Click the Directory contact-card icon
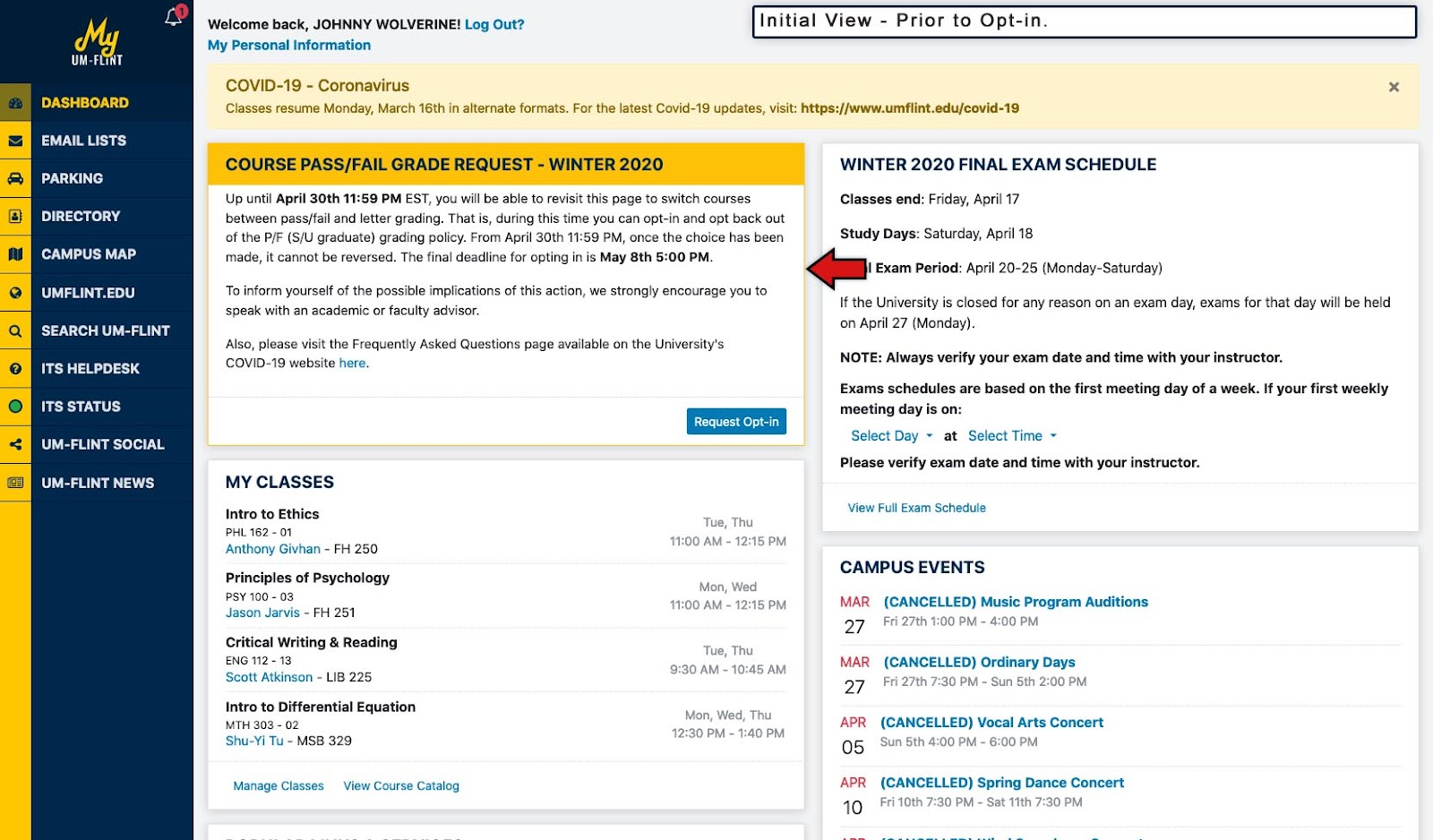Viewport: 1433px width, 840px height. click(15, 216)
